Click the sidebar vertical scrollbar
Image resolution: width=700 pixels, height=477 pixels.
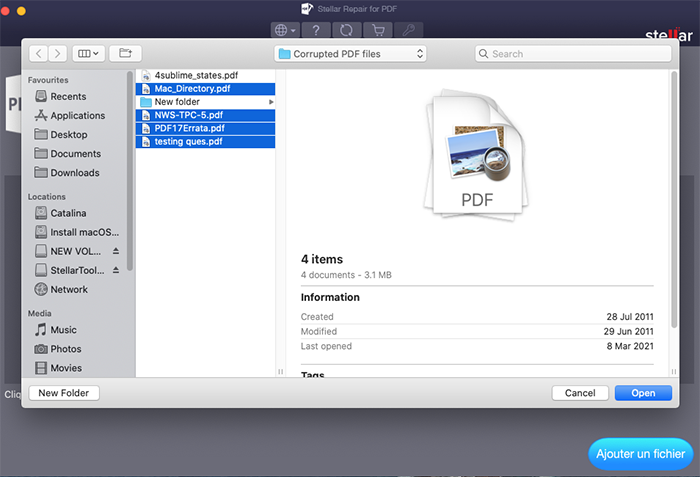[129, 171]
